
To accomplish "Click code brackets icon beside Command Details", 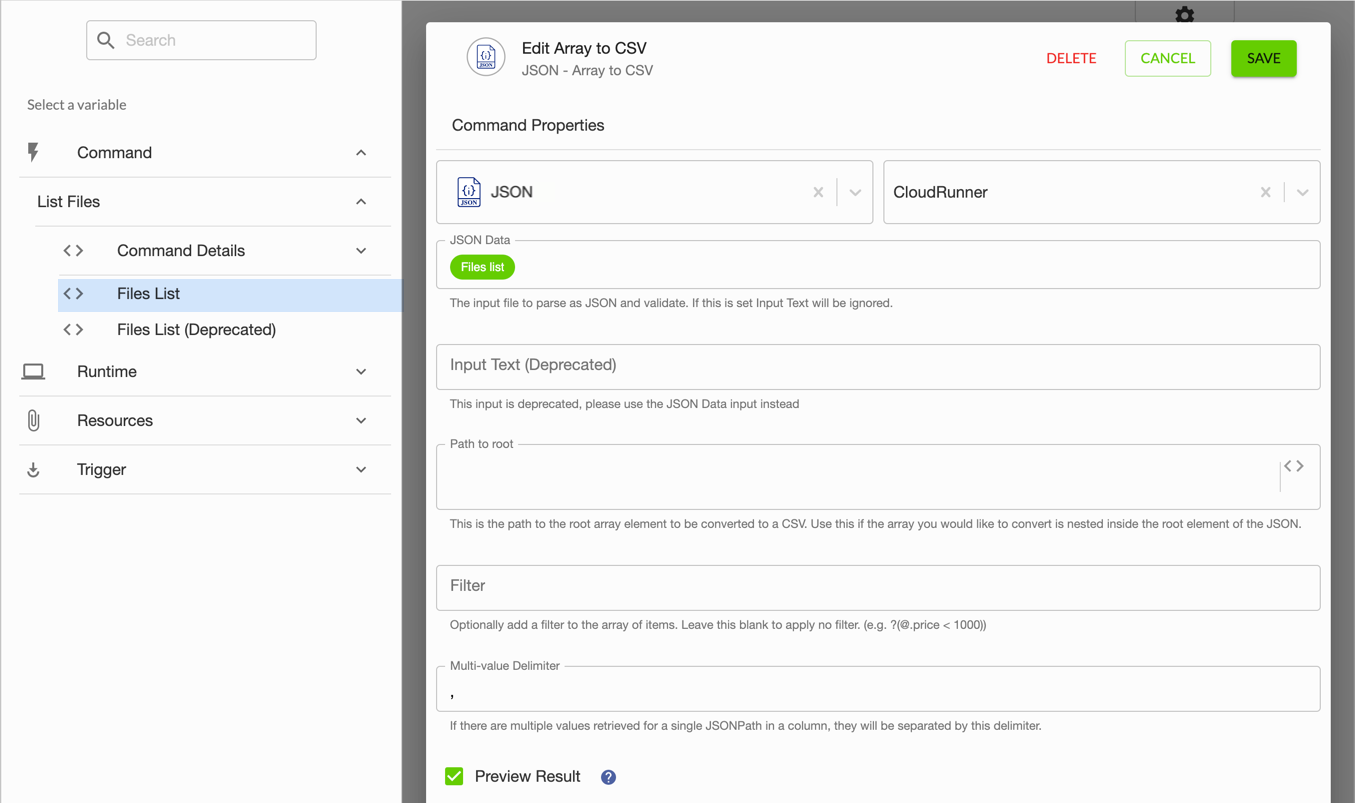I will point(73,251).
